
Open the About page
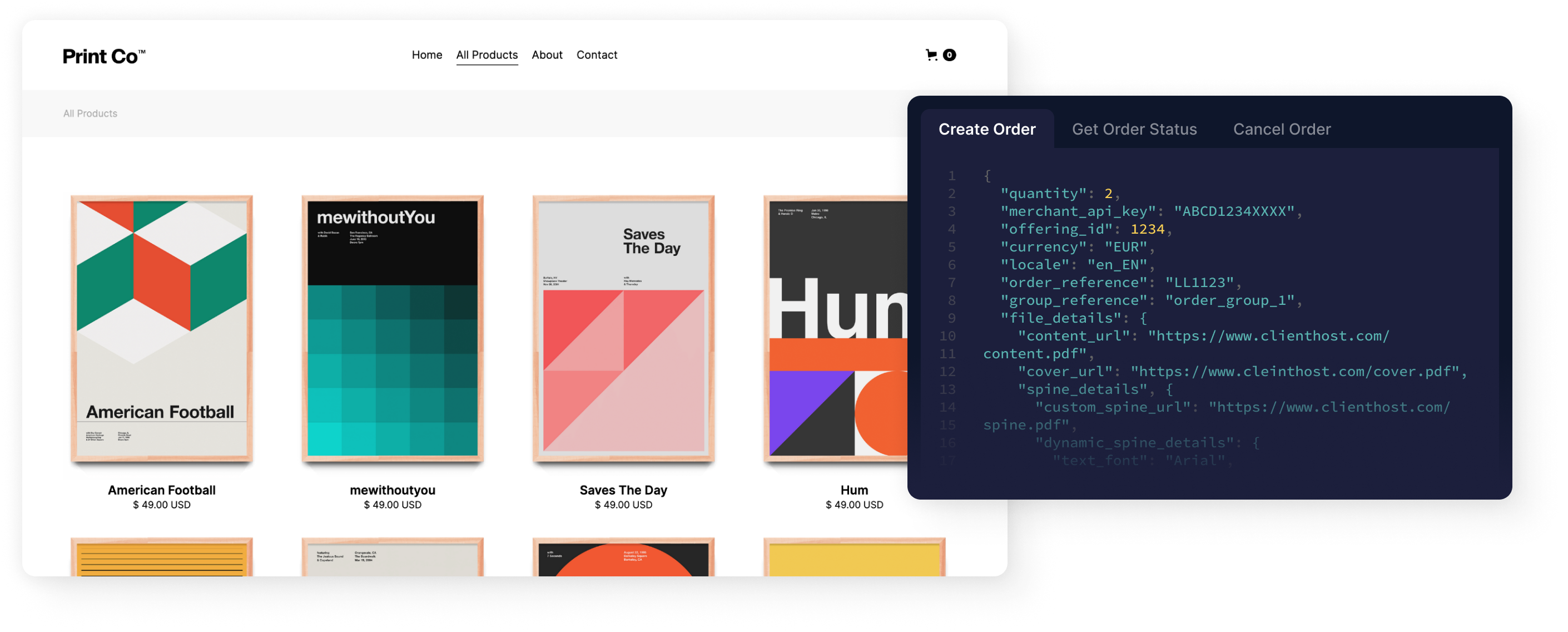coord(547,55)
